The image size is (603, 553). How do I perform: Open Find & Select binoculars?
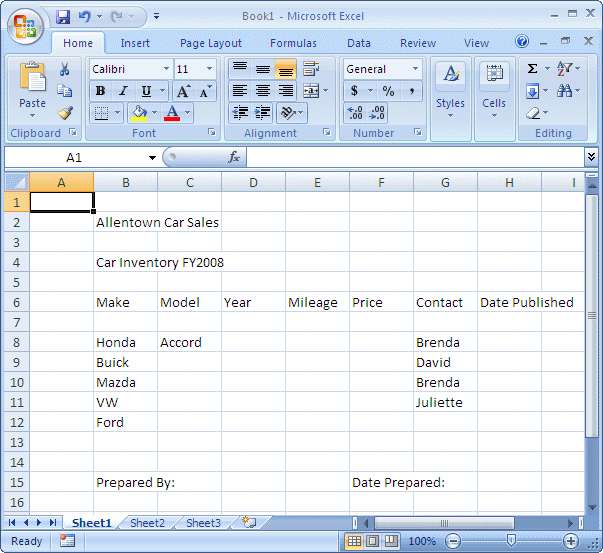[x=565, y=91]
